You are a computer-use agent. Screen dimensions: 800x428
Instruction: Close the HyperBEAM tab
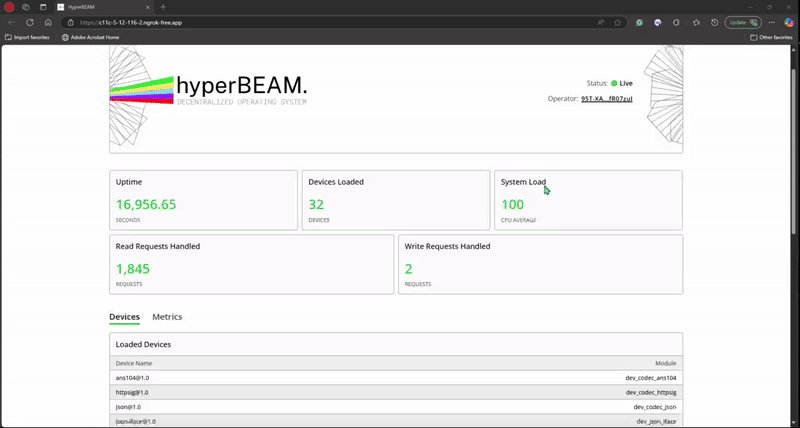click(148, 7)
